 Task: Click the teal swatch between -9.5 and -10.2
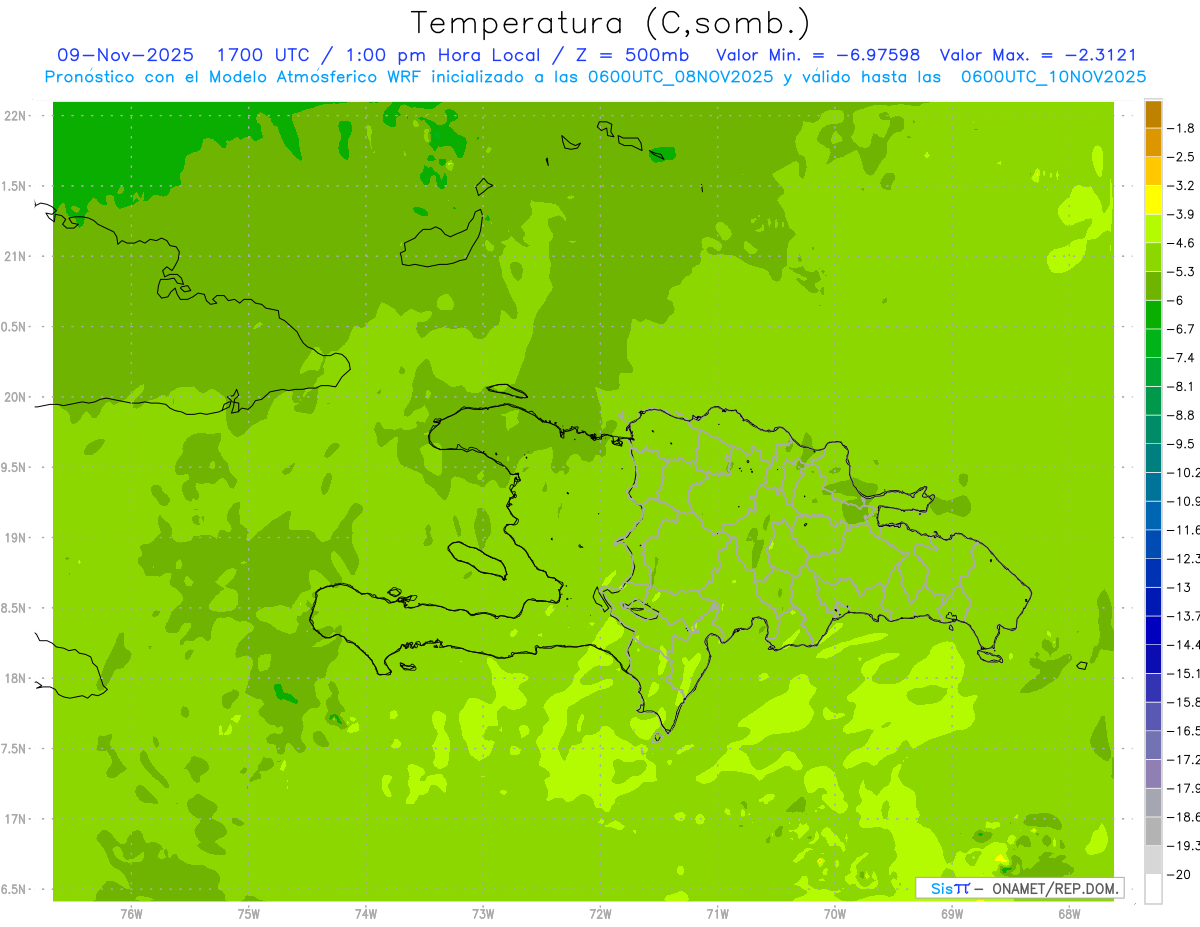tap(1153, 458)
